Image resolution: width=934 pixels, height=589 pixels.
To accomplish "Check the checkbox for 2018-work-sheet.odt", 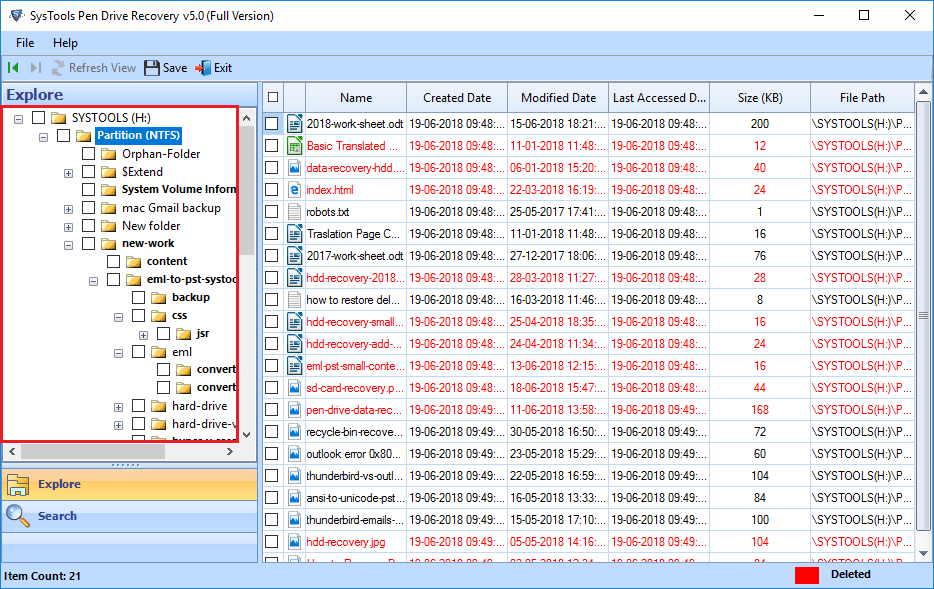I will (272, 123).
